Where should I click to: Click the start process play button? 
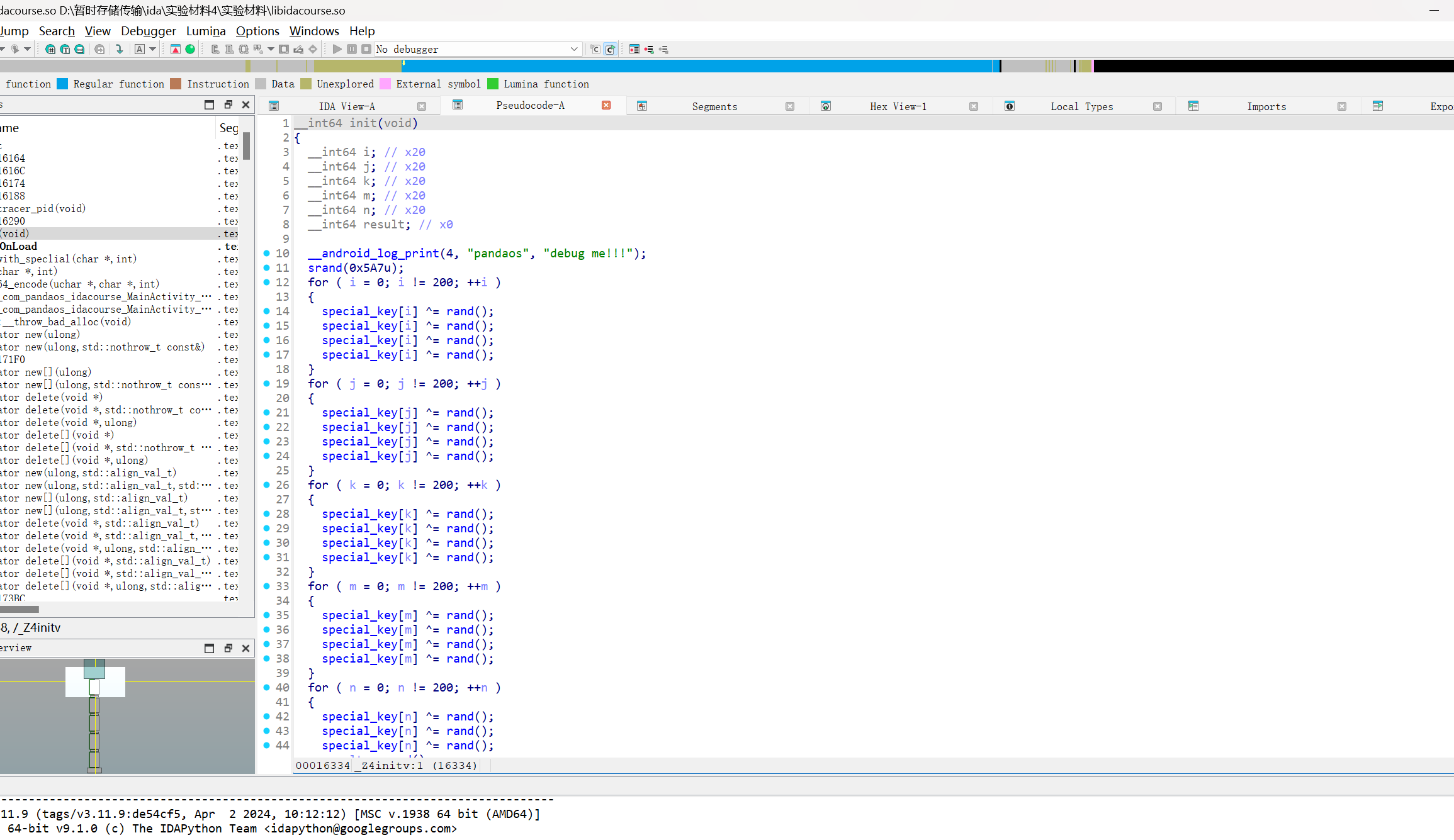click(337, 49)
